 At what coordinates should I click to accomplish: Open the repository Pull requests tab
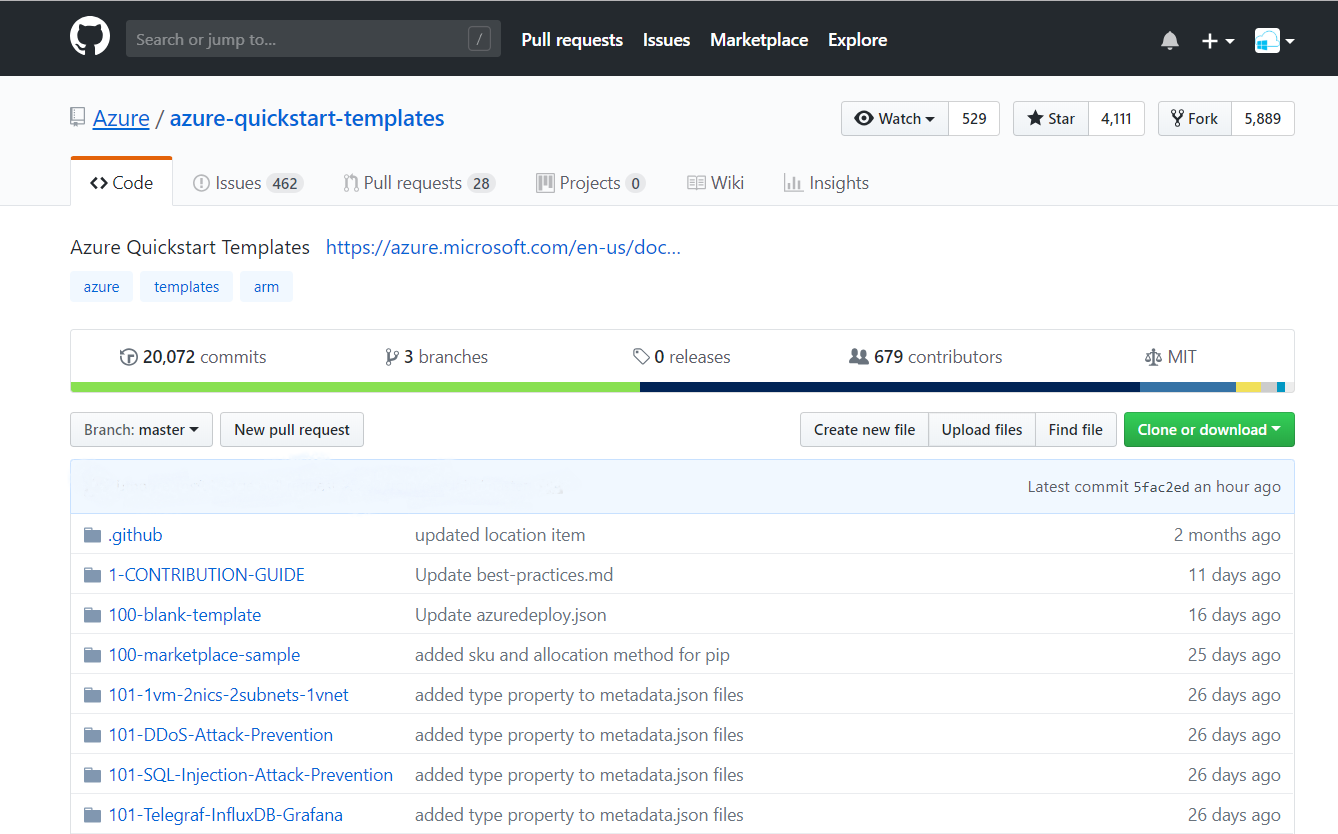point(419,183)
